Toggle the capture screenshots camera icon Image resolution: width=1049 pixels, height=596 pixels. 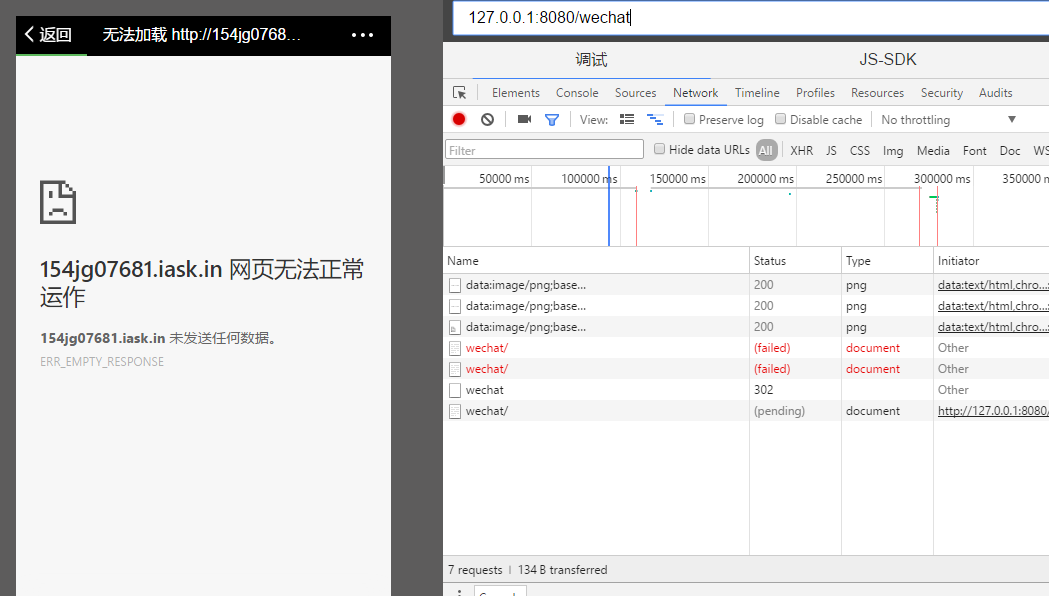click(x=524, y=119)
